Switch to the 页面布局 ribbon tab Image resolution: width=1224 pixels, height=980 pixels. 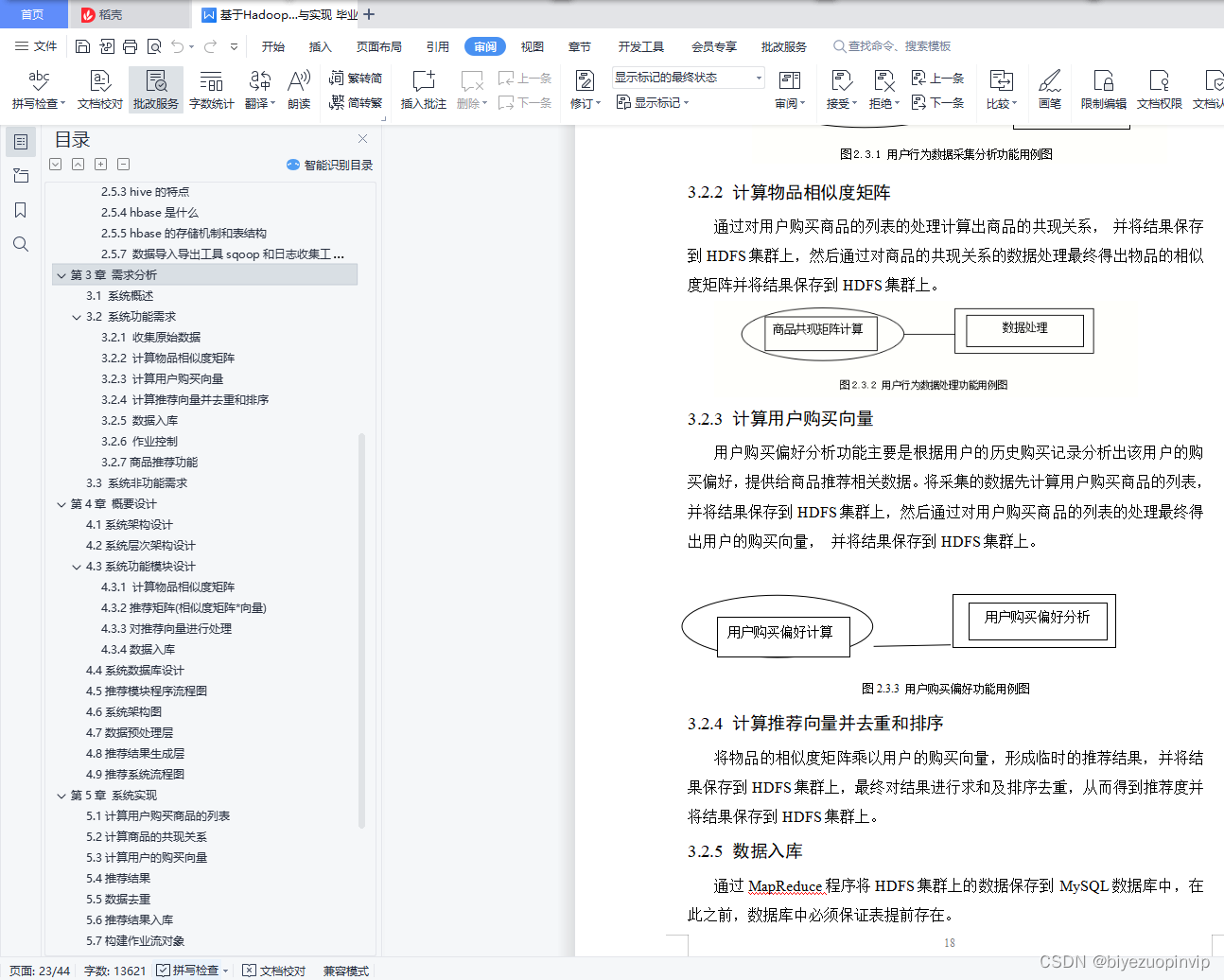click(379, 46)
